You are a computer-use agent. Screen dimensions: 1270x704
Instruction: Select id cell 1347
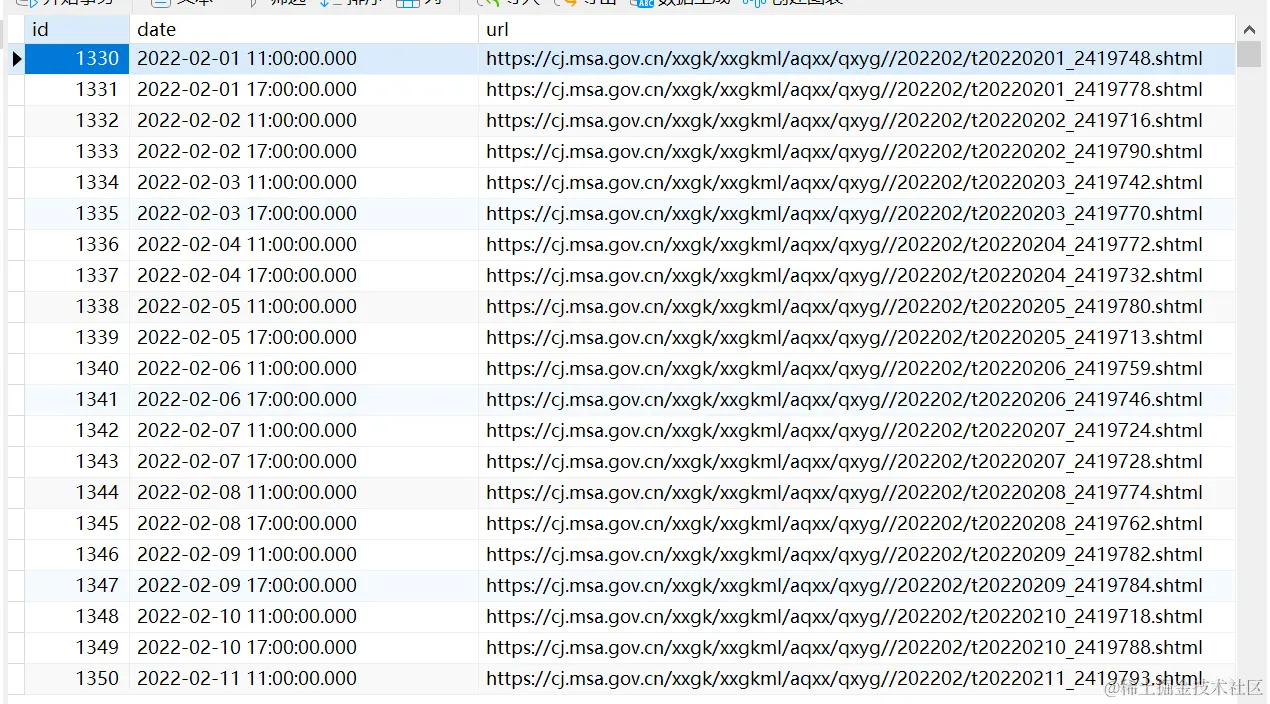[x=77, y=586]
